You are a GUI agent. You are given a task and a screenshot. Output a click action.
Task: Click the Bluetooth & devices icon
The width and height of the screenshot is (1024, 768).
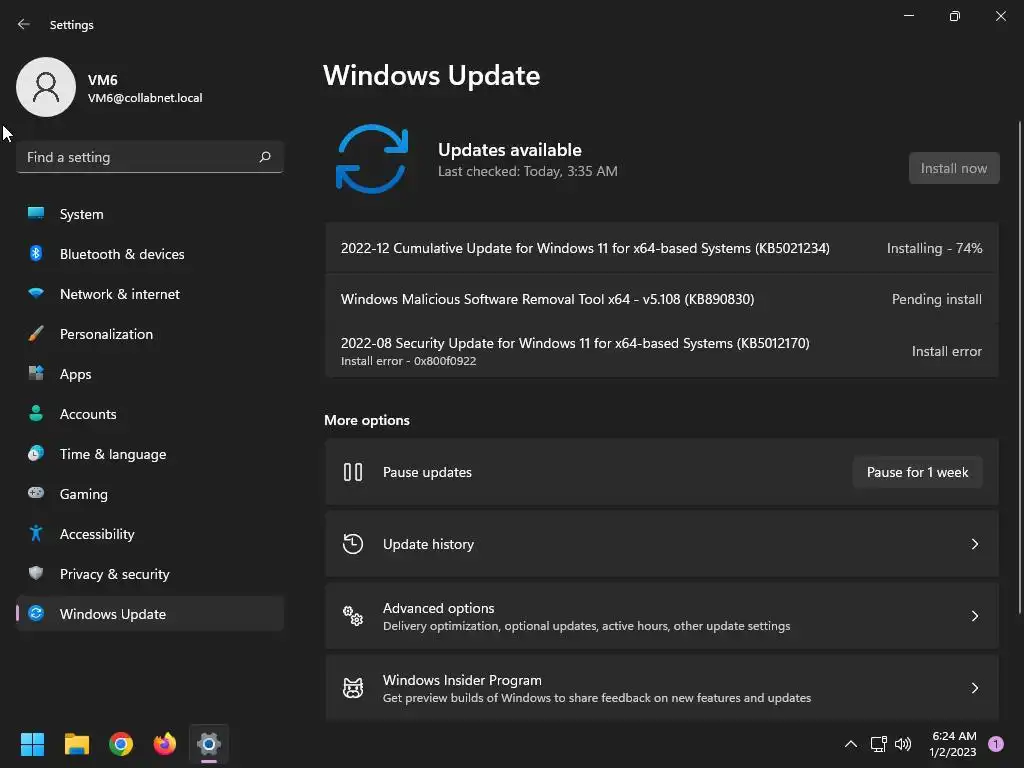tap(36, 253)
